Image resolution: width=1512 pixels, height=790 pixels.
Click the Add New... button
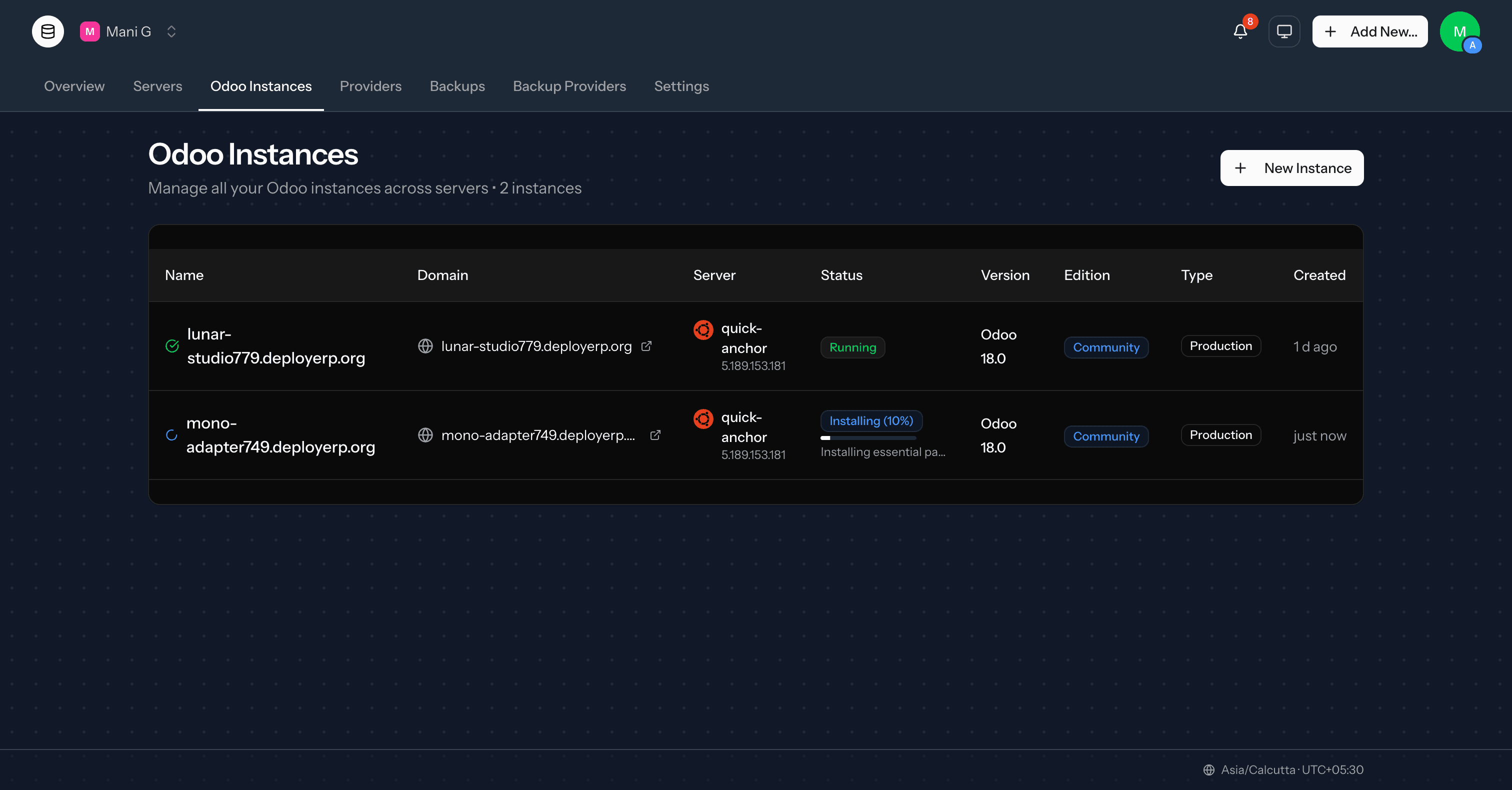tap(1370, 31)
